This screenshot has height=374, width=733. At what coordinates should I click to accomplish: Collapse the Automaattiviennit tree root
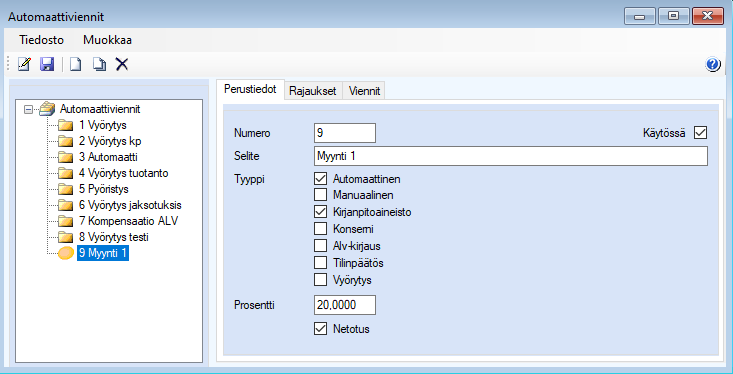tap(29, 109)
